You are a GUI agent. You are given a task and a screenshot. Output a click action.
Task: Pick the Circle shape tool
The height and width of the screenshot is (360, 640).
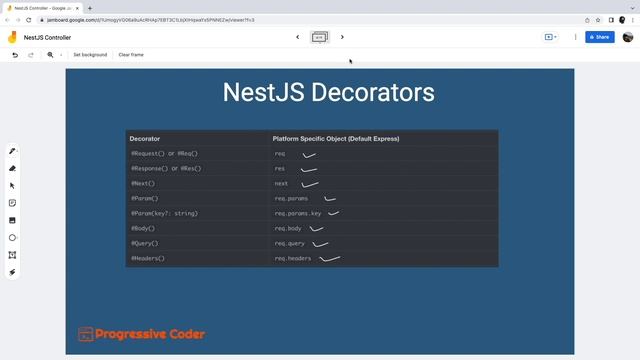pos(12,238)
